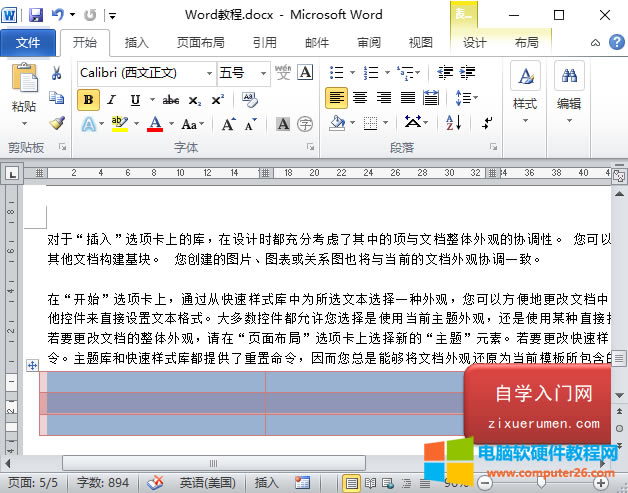
Task: Click the Character Border A icon
Action: click(305, 72)
